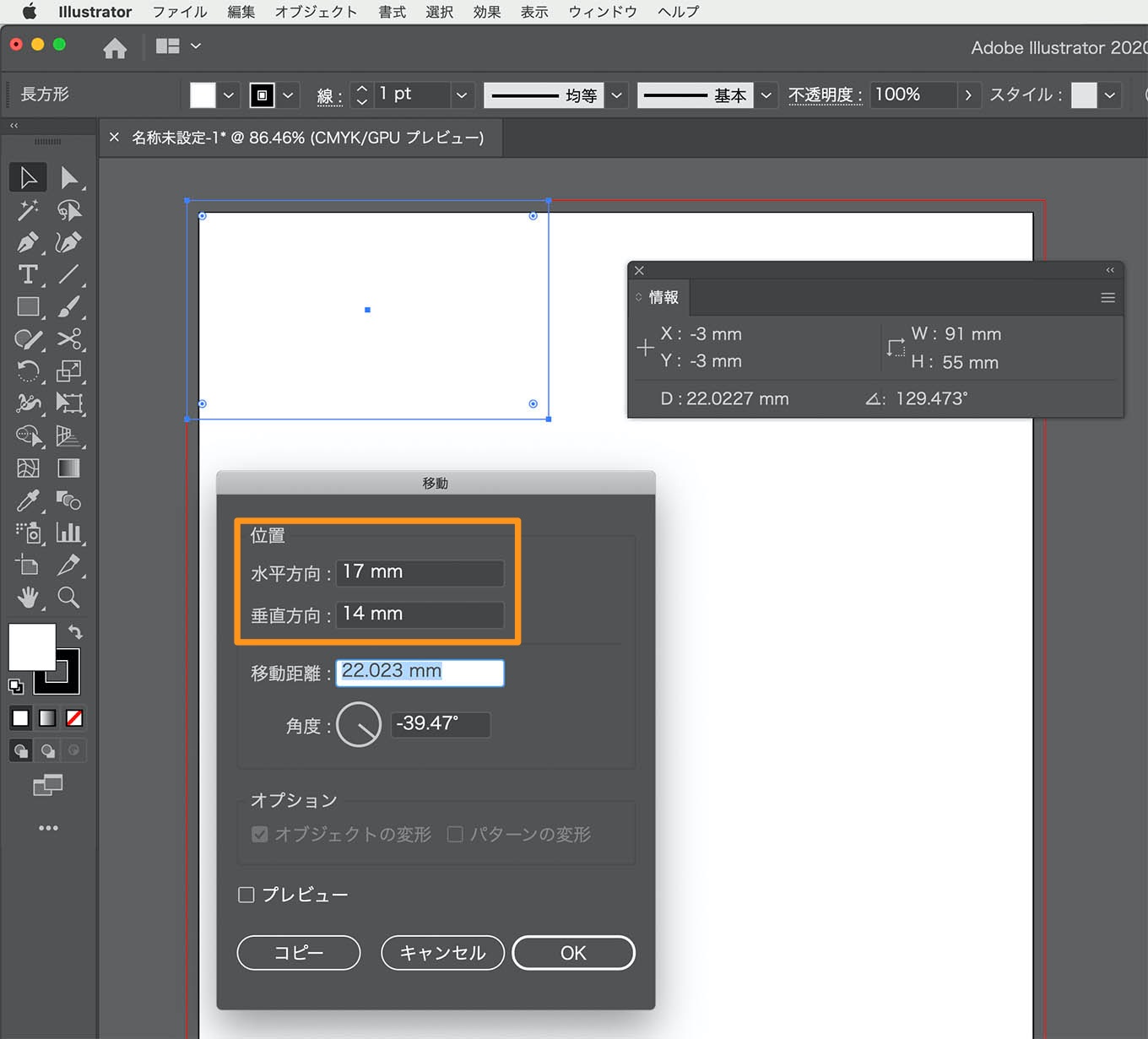Switch to Draw Normal mode
Screen dimensions: 1148x1039
point(21,750)
